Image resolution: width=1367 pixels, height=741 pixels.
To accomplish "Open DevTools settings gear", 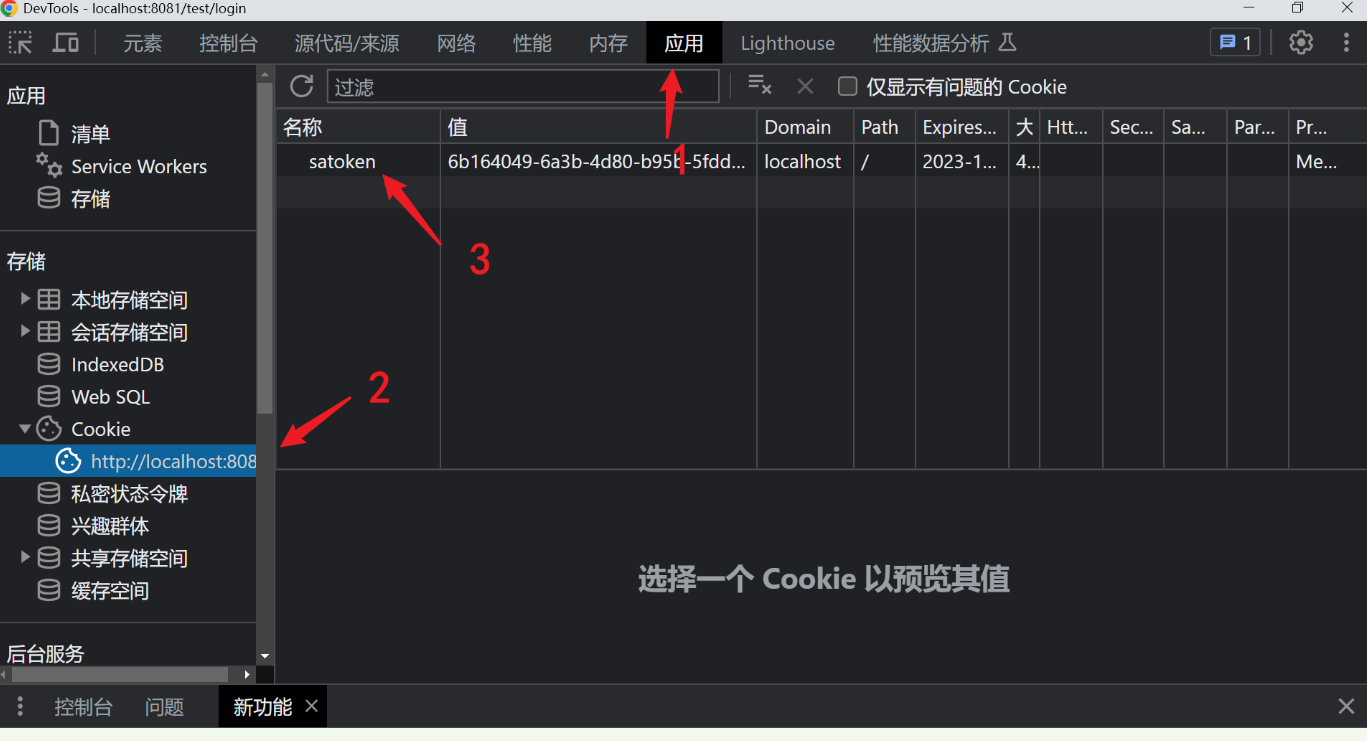I will (x=1301, y=43).
